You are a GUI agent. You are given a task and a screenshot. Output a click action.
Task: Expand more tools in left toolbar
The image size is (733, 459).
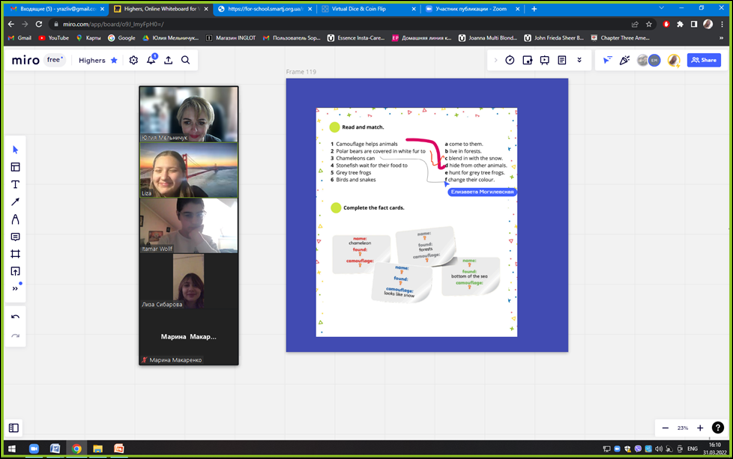15,288
